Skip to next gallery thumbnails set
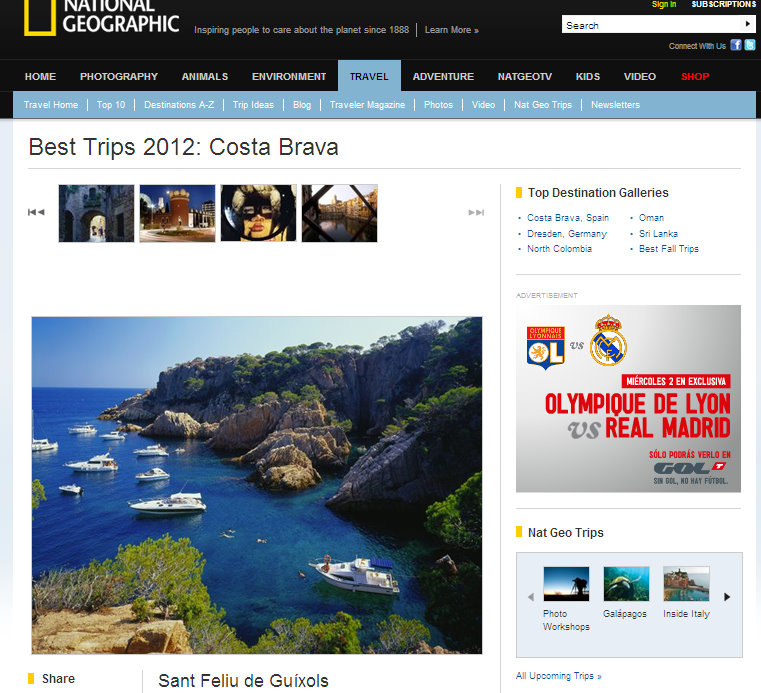 pos(476,212)
